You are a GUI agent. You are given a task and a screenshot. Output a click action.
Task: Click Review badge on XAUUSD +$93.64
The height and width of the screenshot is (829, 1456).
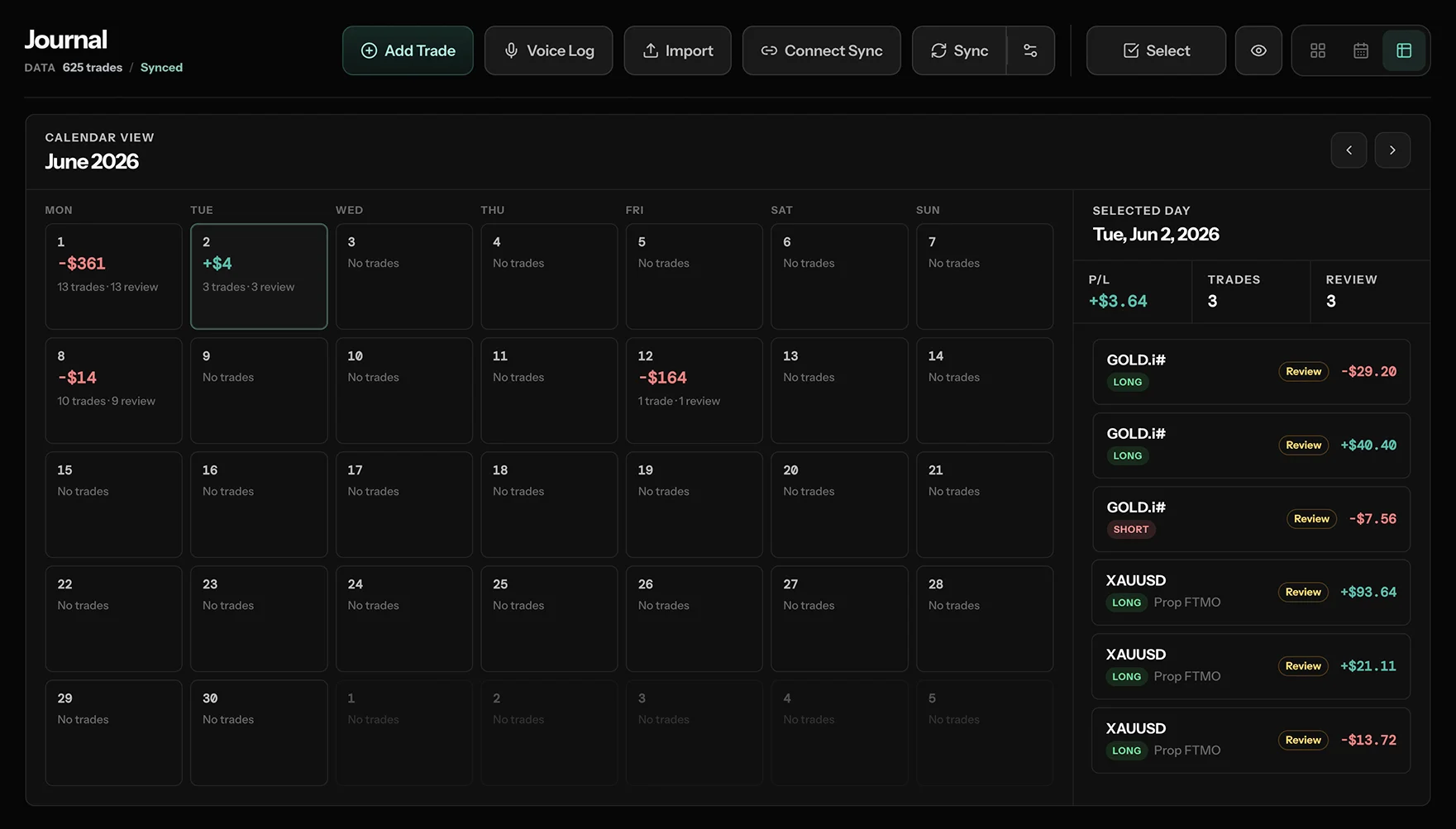coord(1303,593)
